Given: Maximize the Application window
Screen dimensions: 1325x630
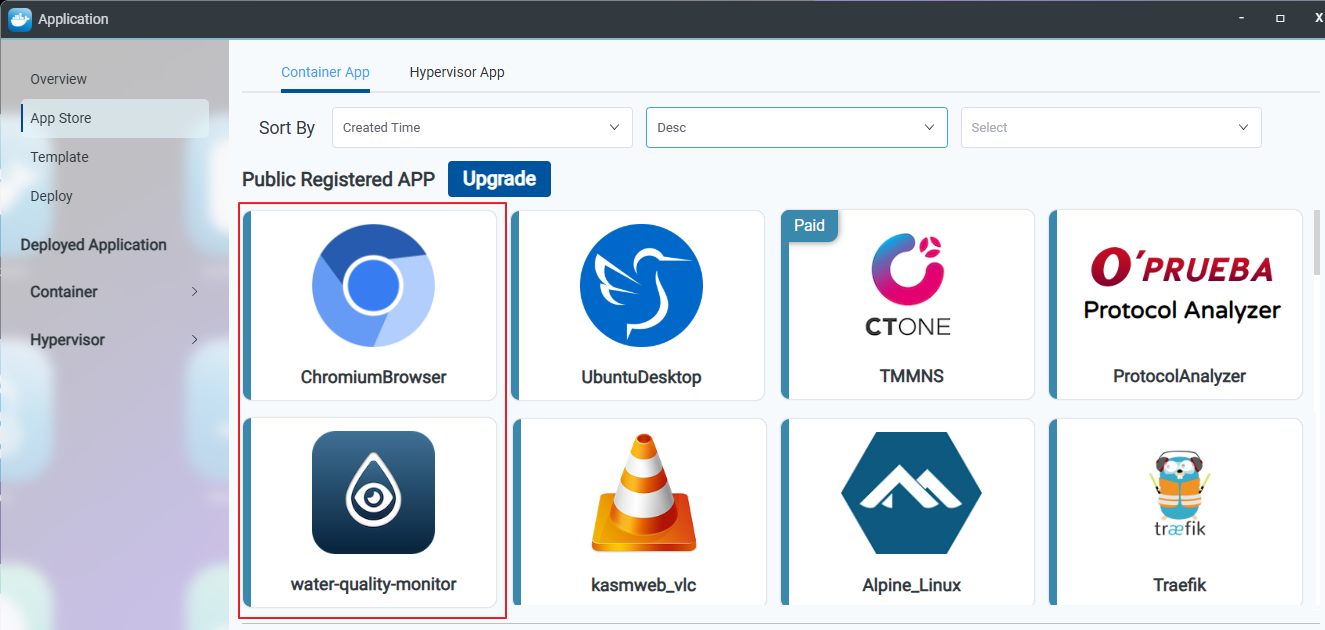Looking at the screenshot, I should click(x=1280, y=18).
